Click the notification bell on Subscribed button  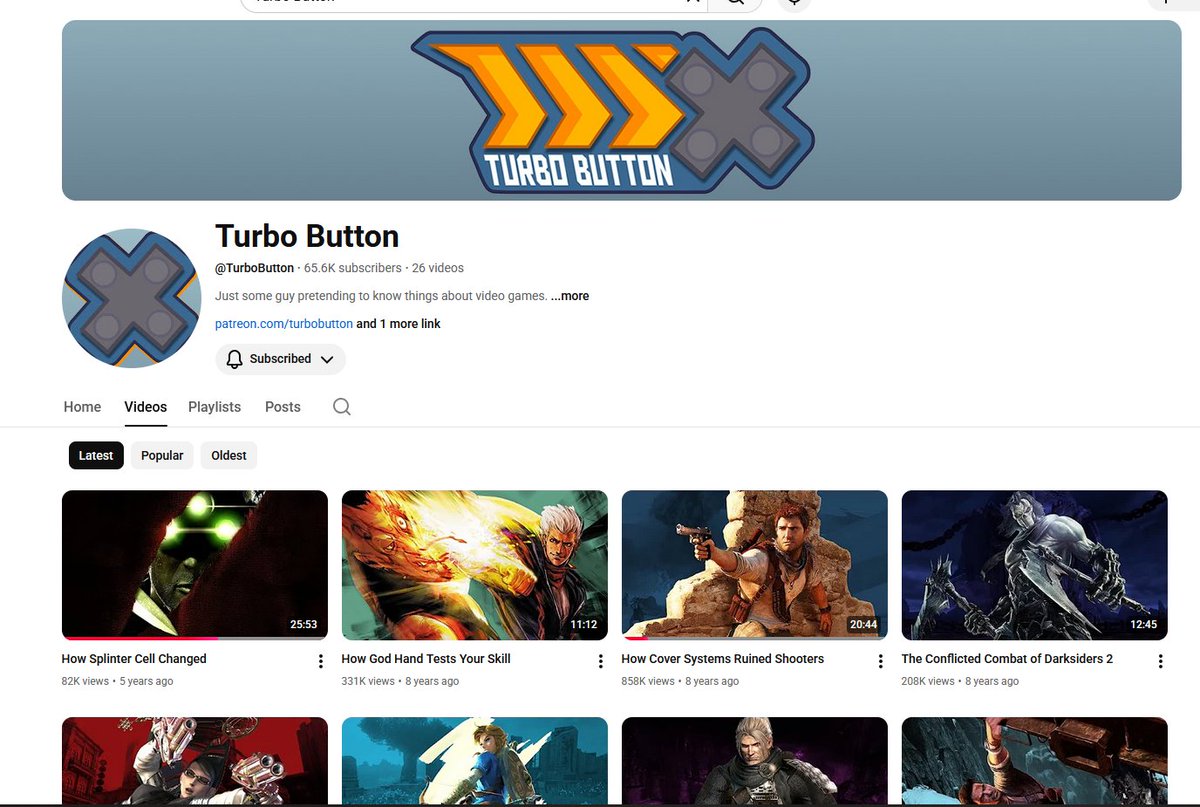(235, 359)
